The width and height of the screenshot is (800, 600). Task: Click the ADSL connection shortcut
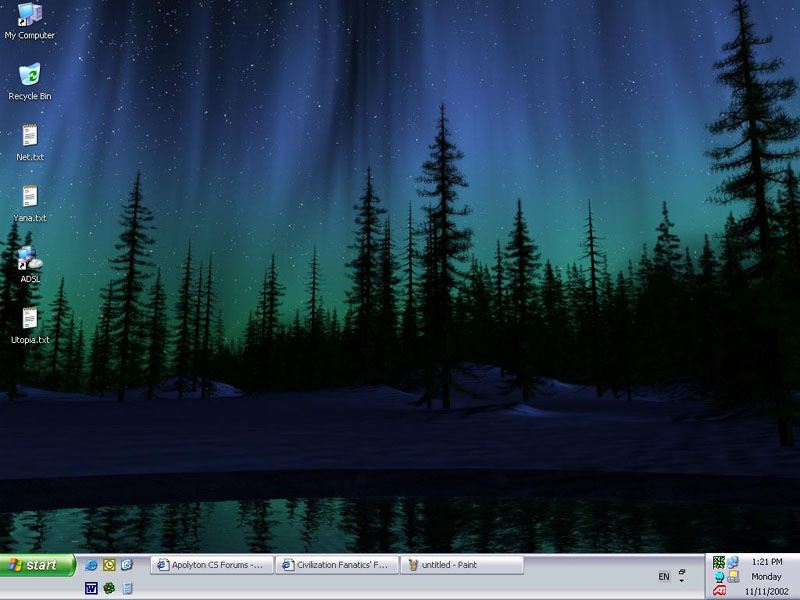coord(30,258)
